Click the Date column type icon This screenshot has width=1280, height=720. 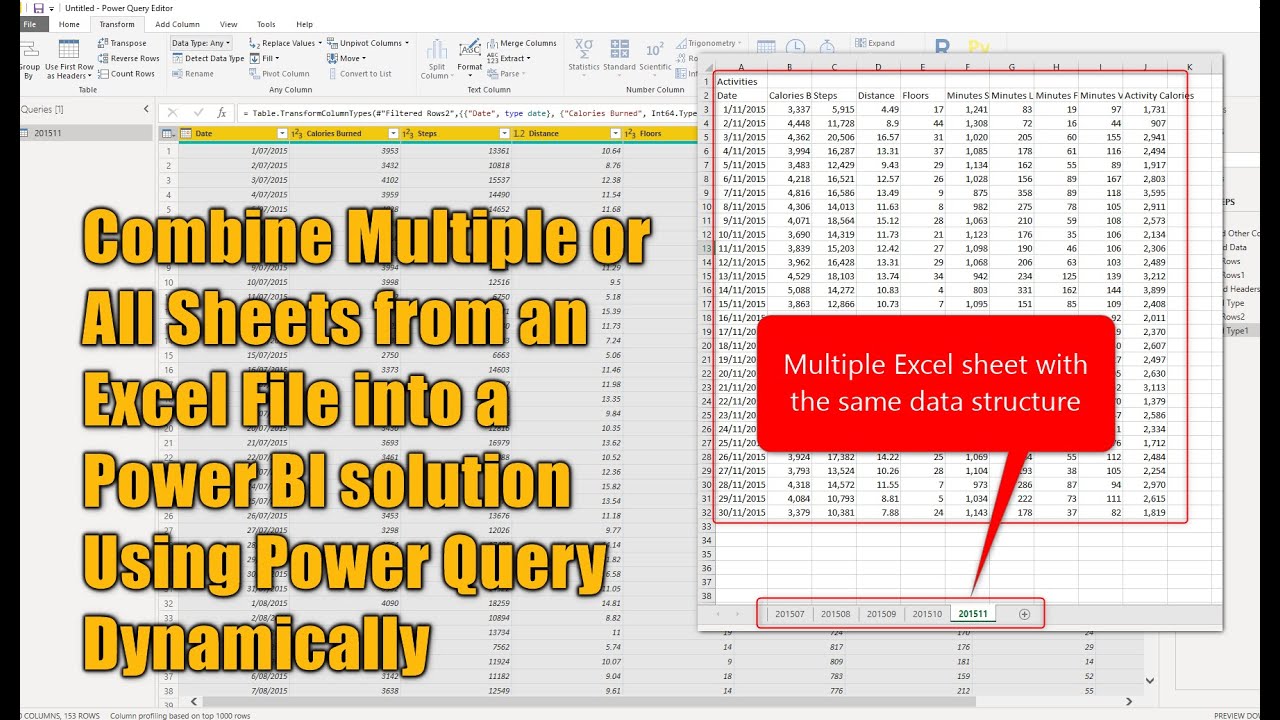[186, 133]
